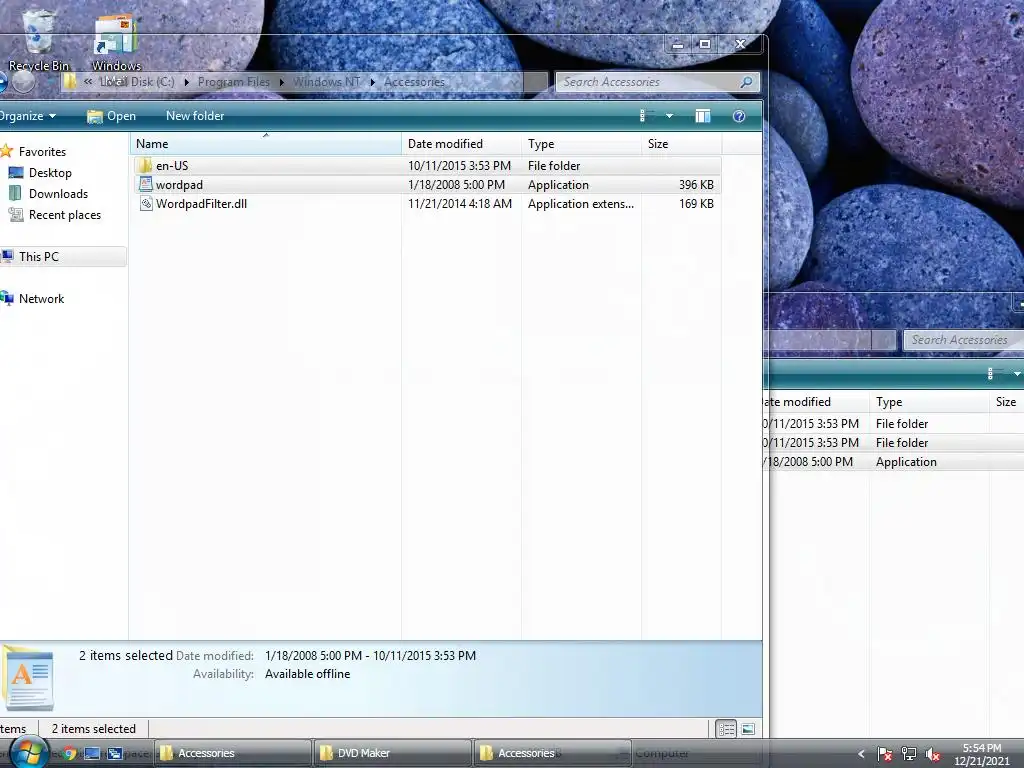Click the 396 KB size cell
Viewport: 1024px width, 768px height.
pyautogui.click(x=696, y=184)
